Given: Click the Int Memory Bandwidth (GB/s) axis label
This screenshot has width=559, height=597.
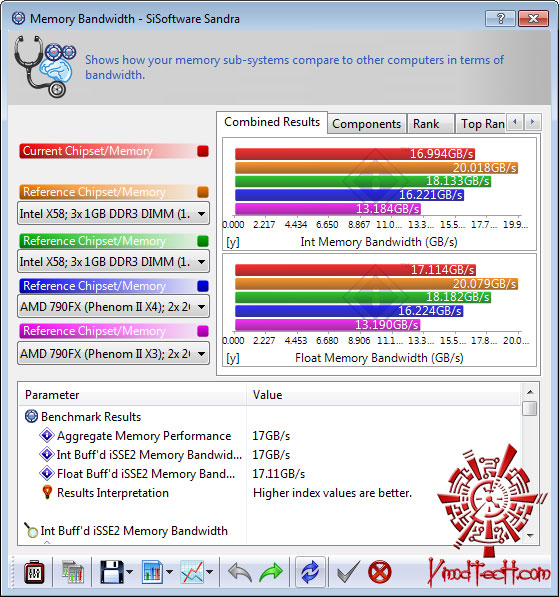Looking at the screenshot, I should click(x=379, y=242).
